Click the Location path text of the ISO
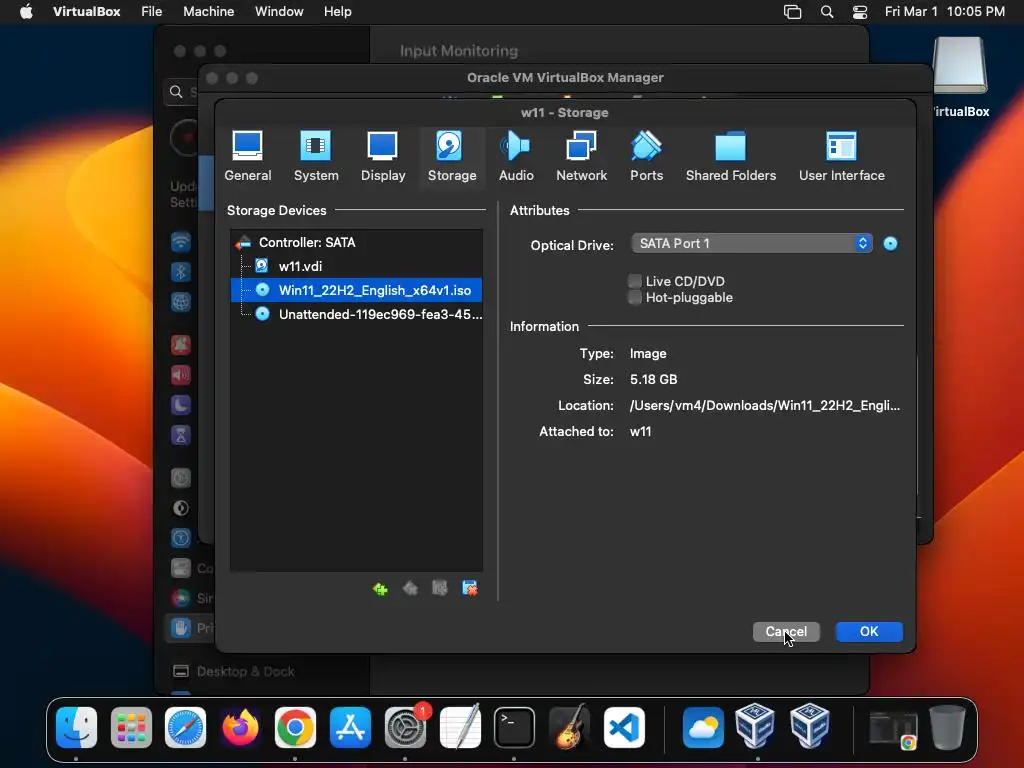The image size is (1024, 768). tap(765, 406)
